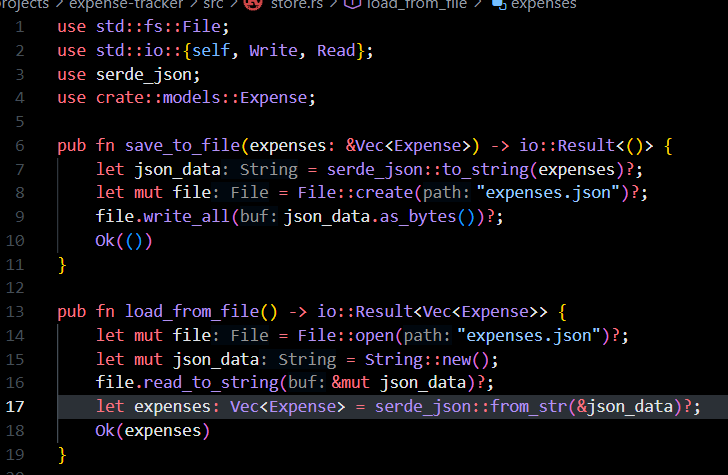Click the "expenses.json" string on line 8
728x475 pixels.
(x=549, y=193)
